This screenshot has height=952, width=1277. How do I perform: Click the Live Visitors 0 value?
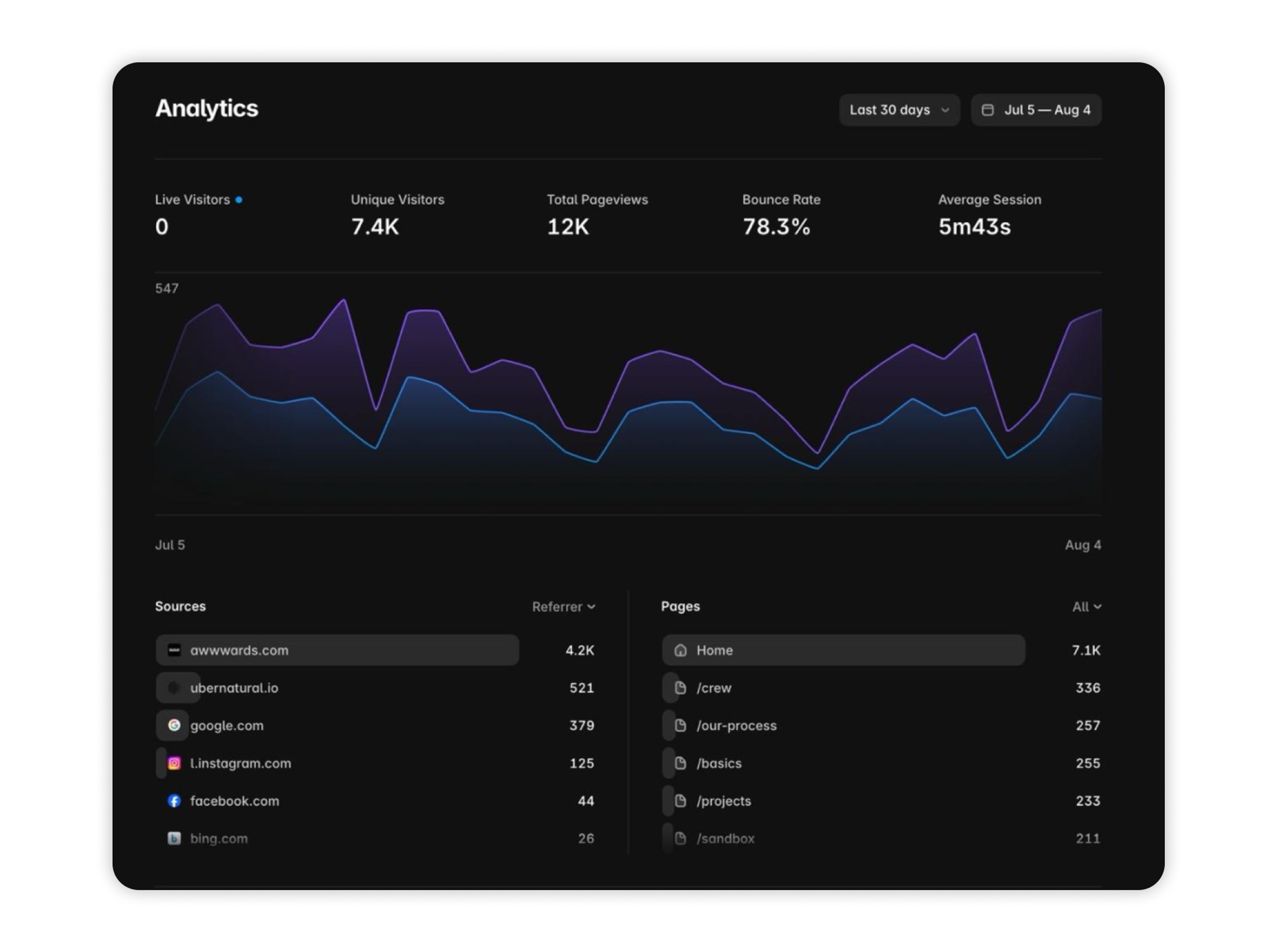162,227
